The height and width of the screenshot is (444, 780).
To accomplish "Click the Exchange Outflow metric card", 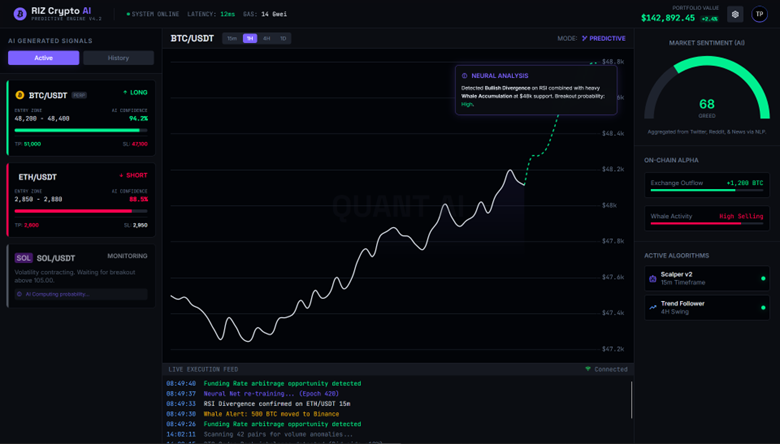I will tap(706, 185).
